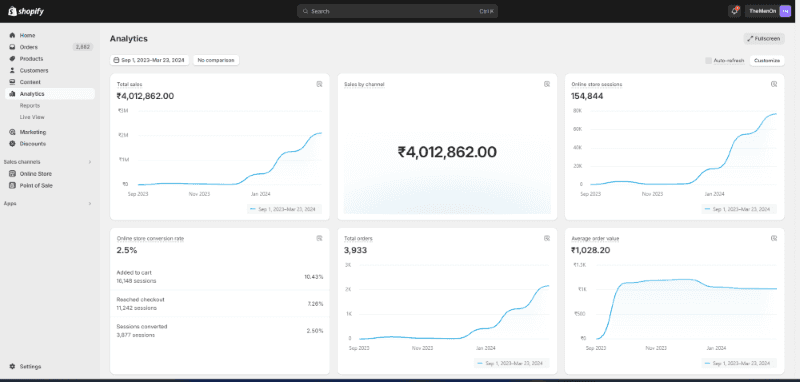Open TheMenOn account menu
Viewport: 800px width, 382px height.
tap(769, 11)
